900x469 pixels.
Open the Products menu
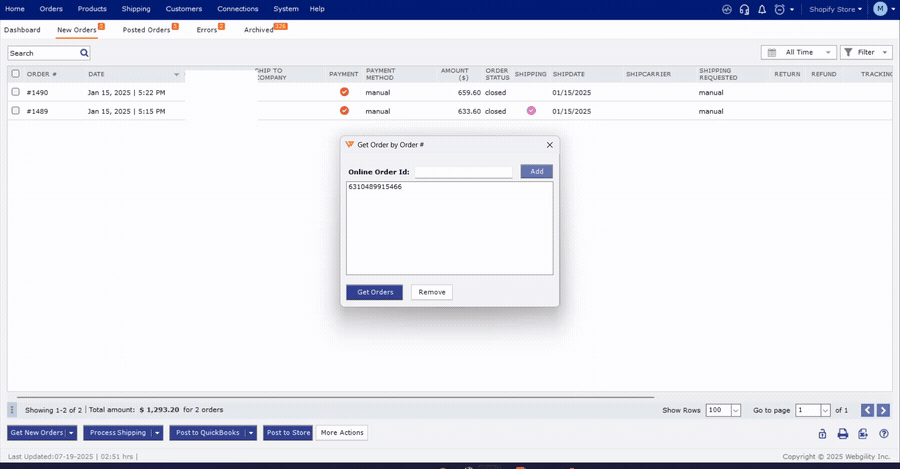92,9
